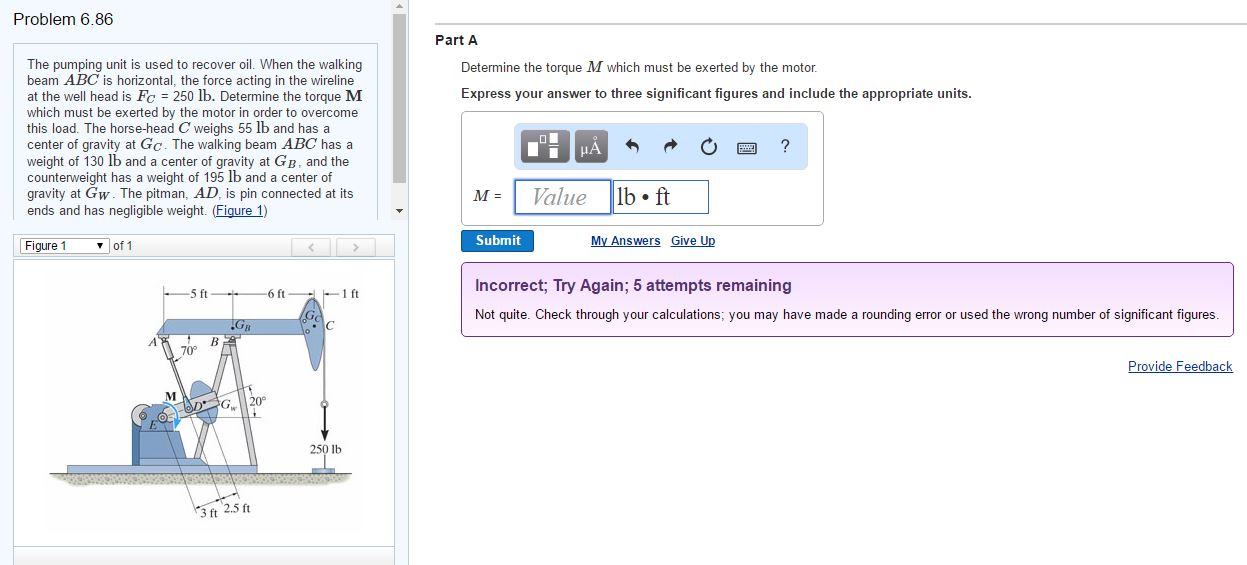The image size is (1247, 565).
Task: Click 'Determine the torque M' instruction text
Action: tap(639, 68)
